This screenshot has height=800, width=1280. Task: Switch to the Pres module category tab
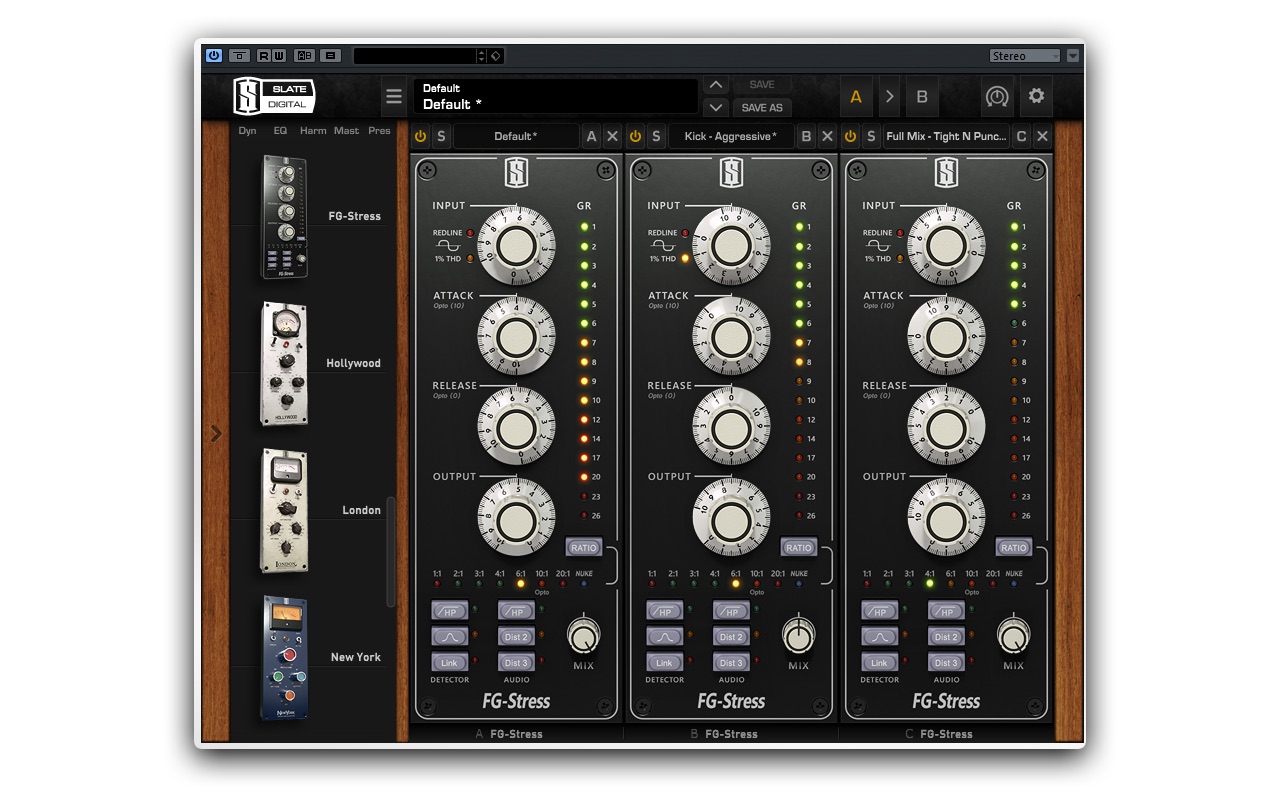(x=379, y=131)
